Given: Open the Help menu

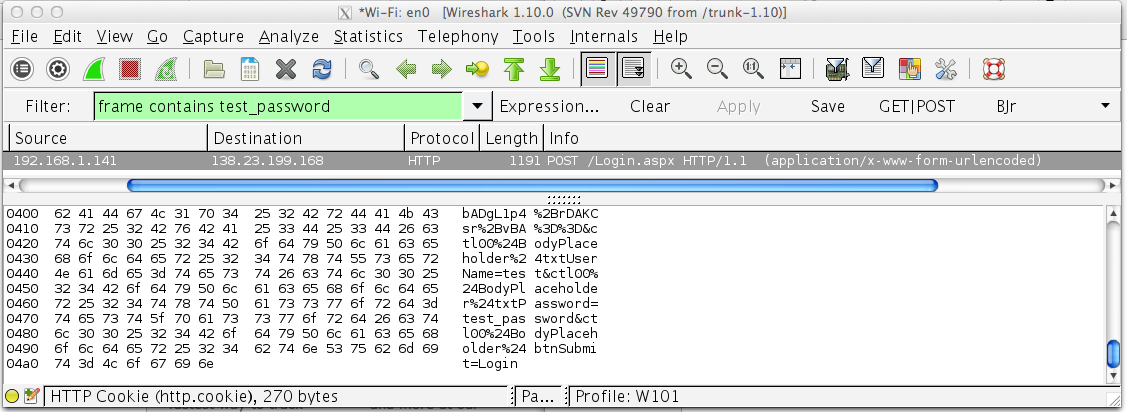Looking at the screenshot, I should click(671, 36).
